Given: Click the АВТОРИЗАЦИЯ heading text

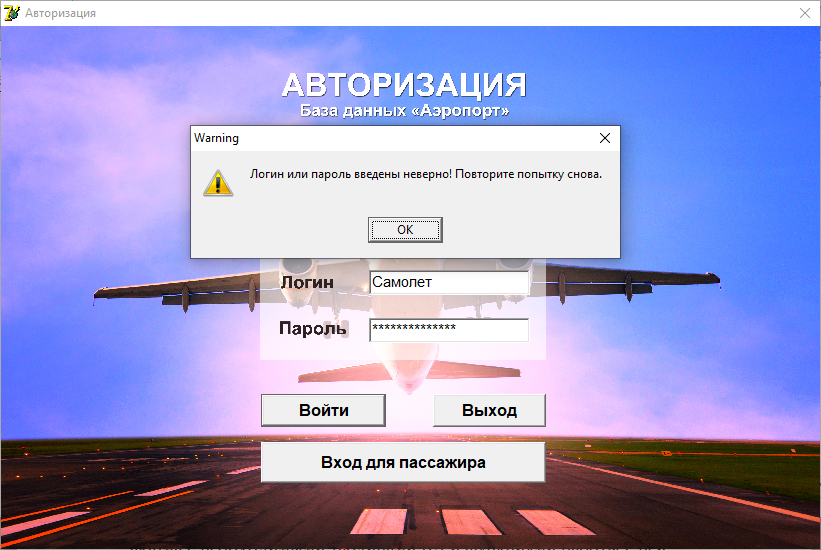Looking at the screenshot, I should point(404,85).
